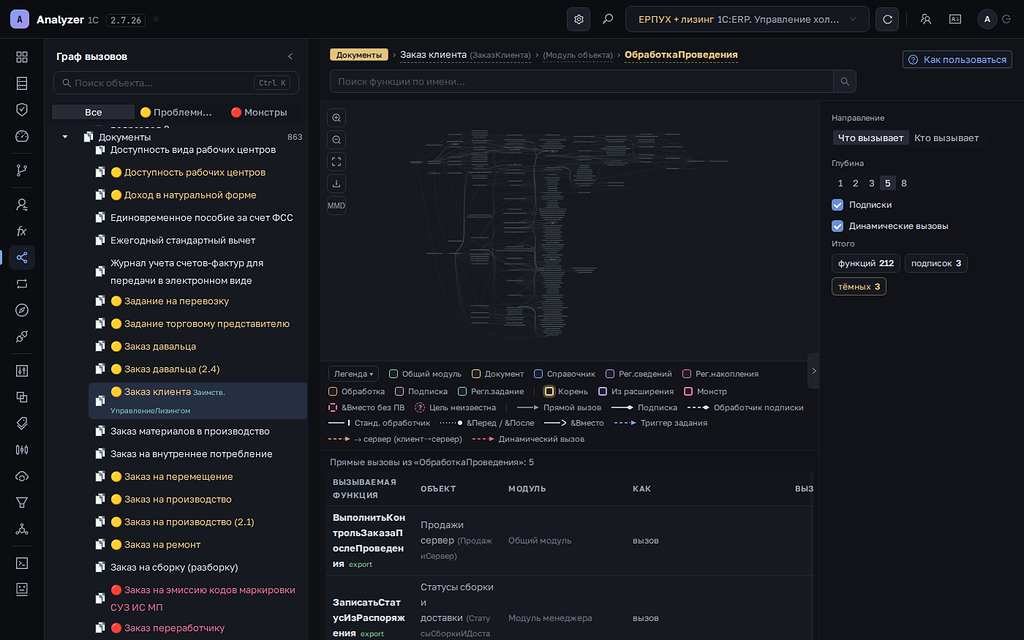Image resolution: width=1024 pixels, height=640 pixels.
Task: Open global search with the magnifier icon
Action: click(x=608, y=20)
